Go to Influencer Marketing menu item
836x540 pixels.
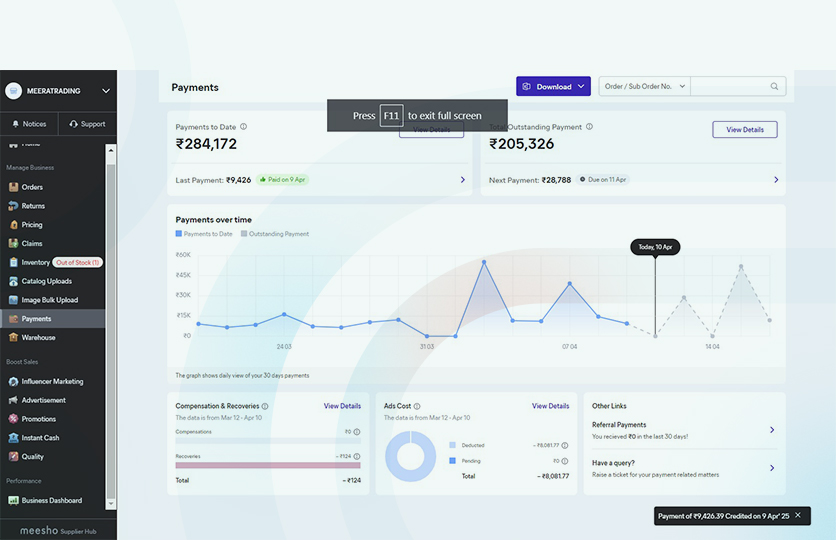pyautogui.click(x=52, y=381)
